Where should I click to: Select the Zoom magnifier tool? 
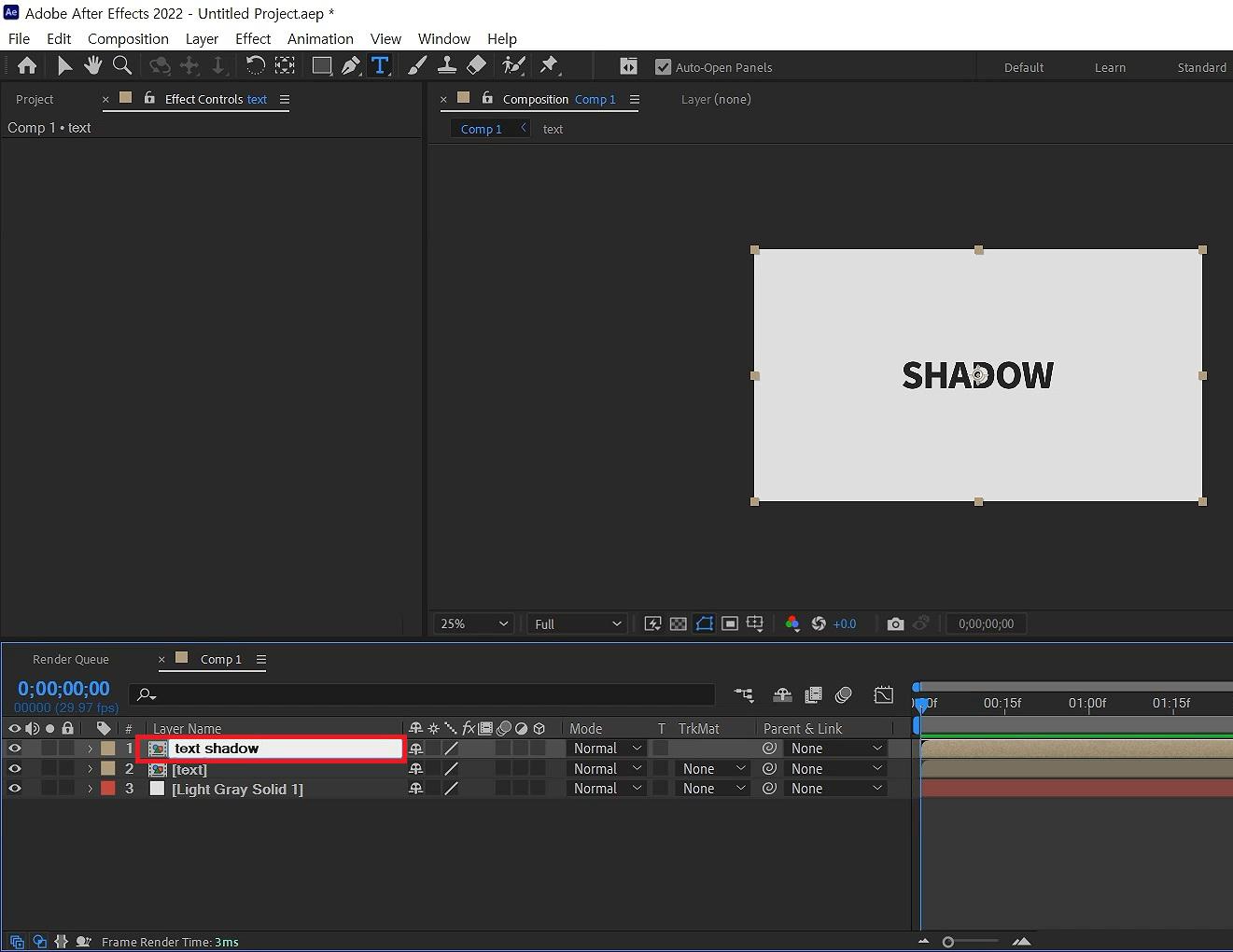[122, 65]
